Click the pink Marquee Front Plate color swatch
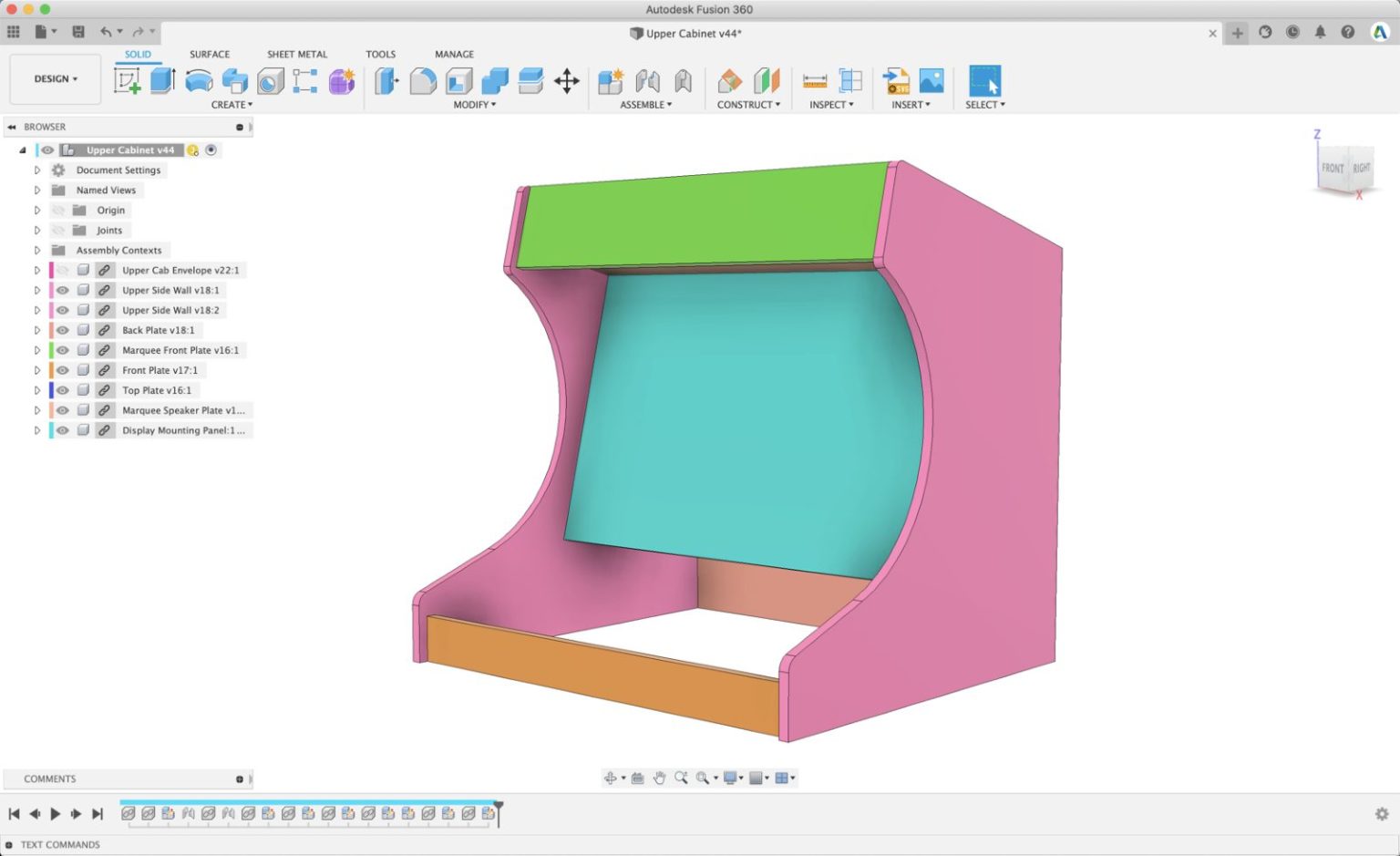 [50, 349]
